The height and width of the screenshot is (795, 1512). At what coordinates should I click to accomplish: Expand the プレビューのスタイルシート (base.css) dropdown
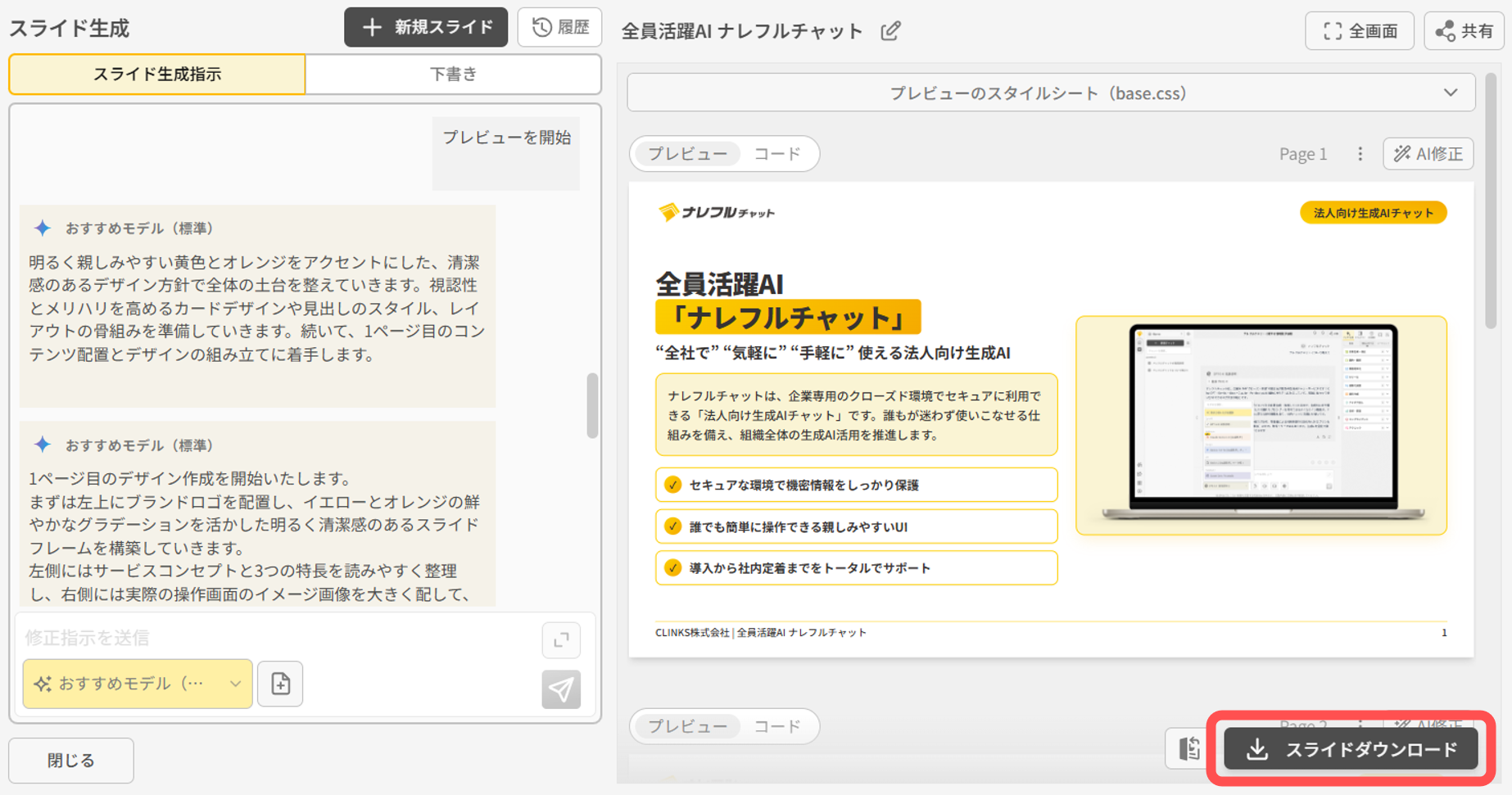pyautogui.click(x=1051, y=93)
